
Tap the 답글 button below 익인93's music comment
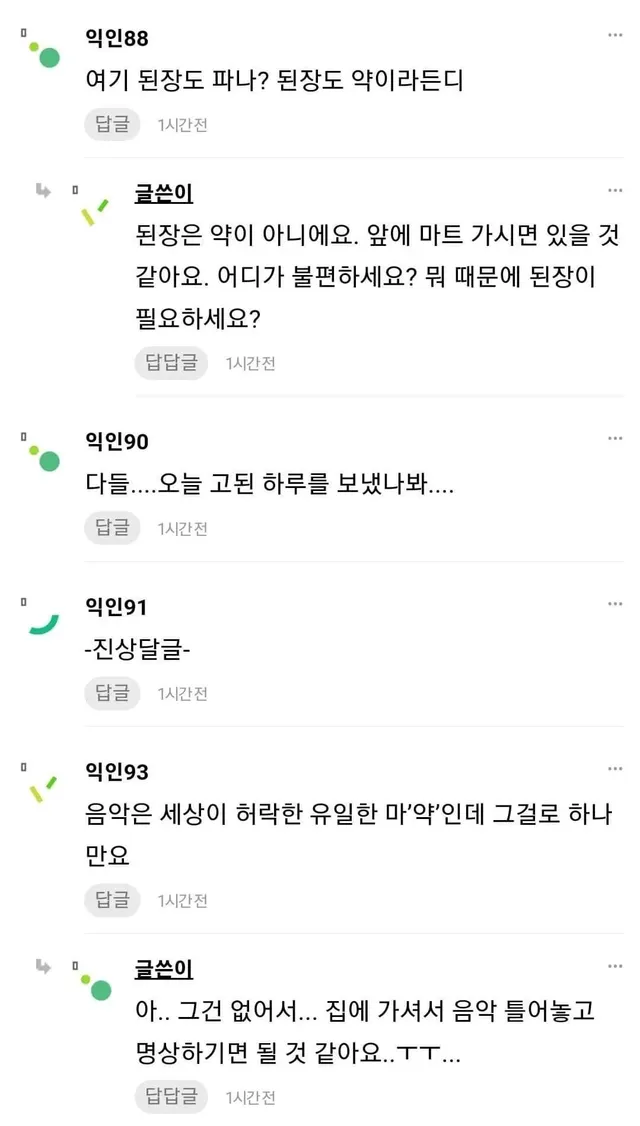(112, 900)
